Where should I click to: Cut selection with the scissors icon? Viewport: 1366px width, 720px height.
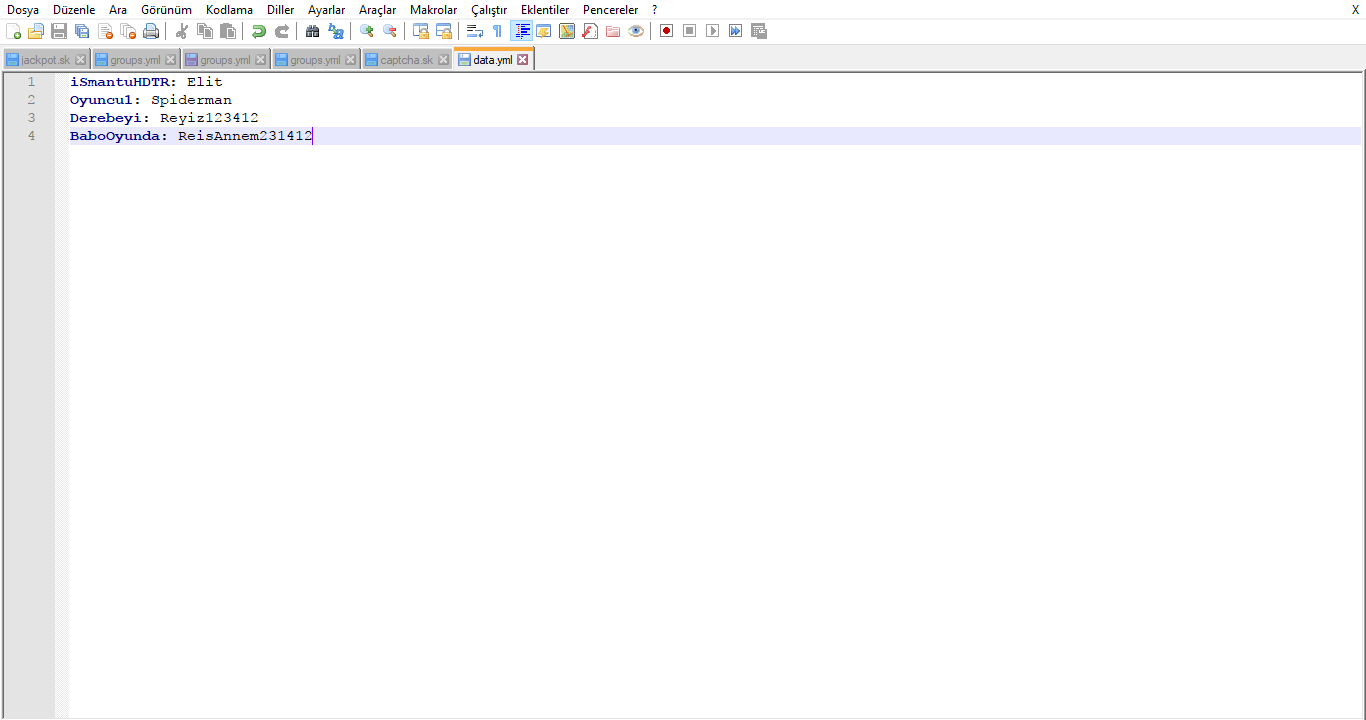182,31
